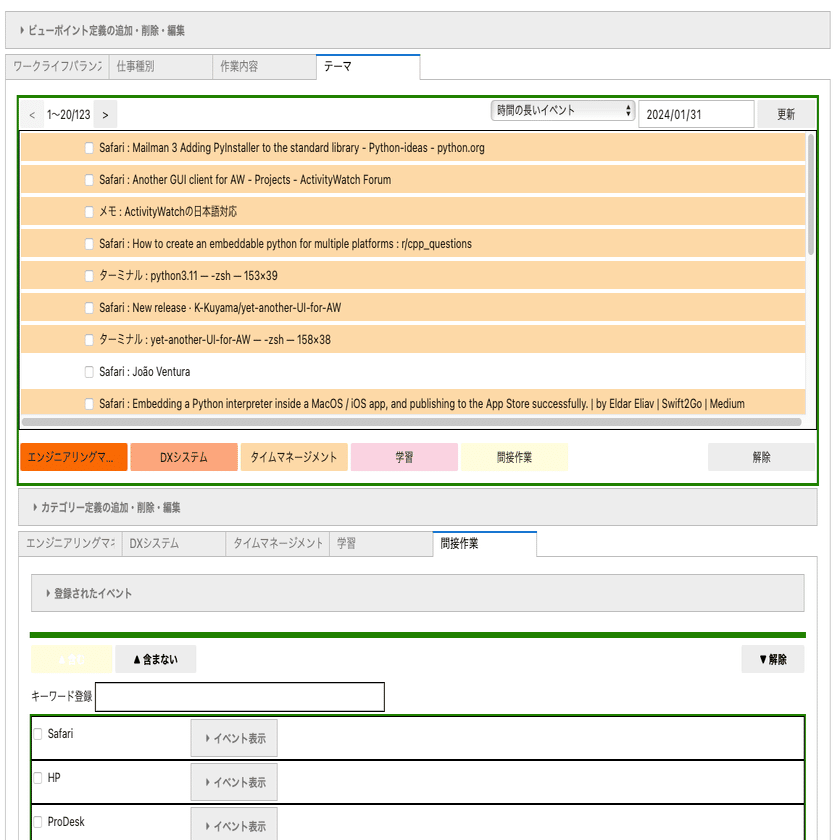This screenshot has height=840, width=840.
Task: Go to next page of events
Action: point(105,115)
